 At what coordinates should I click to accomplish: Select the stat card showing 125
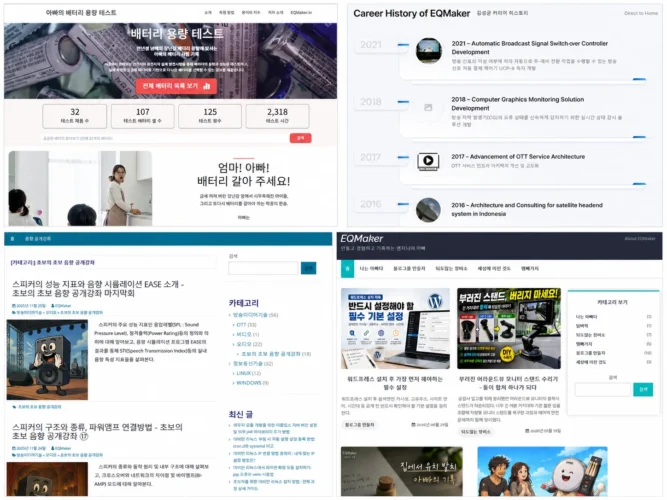[x=210, y=116]
